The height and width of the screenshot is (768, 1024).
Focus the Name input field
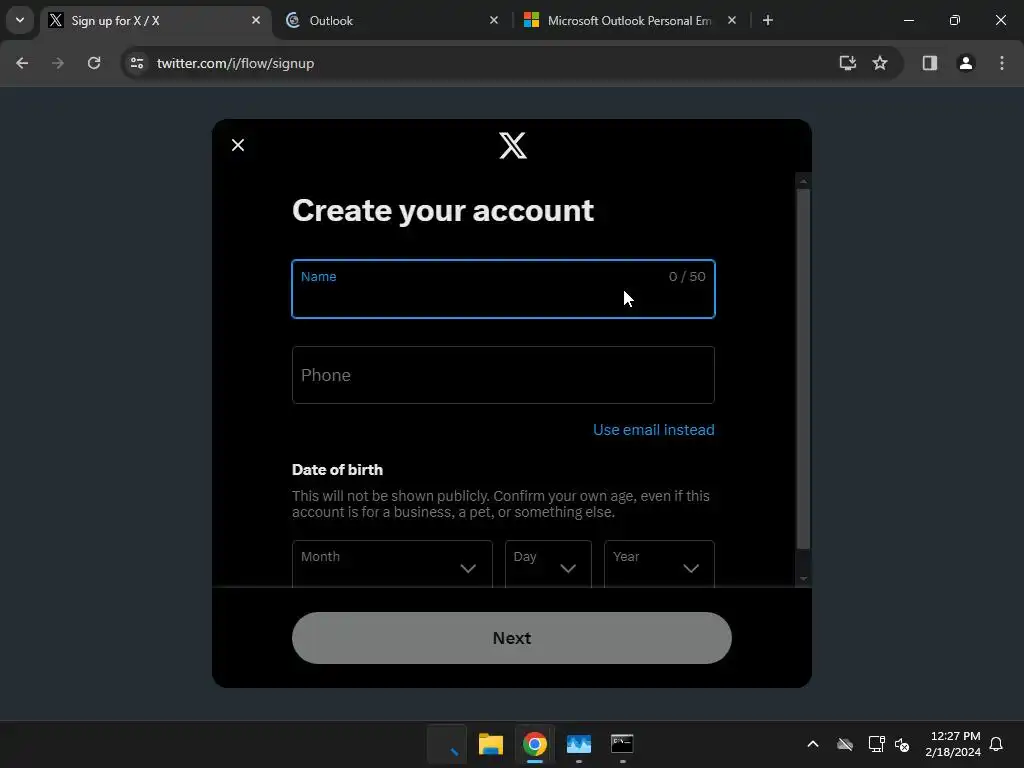pyautogui.click(x=503, y=289)
